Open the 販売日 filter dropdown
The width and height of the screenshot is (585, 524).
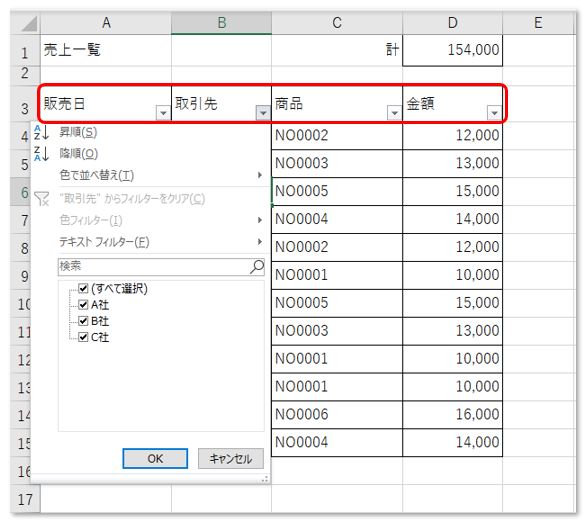click(x=163, y=112)
